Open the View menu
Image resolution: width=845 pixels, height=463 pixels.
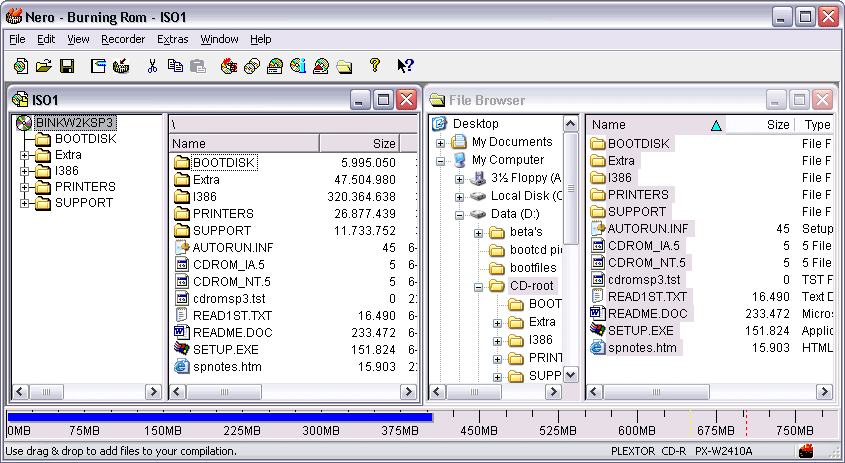[78, 39]
